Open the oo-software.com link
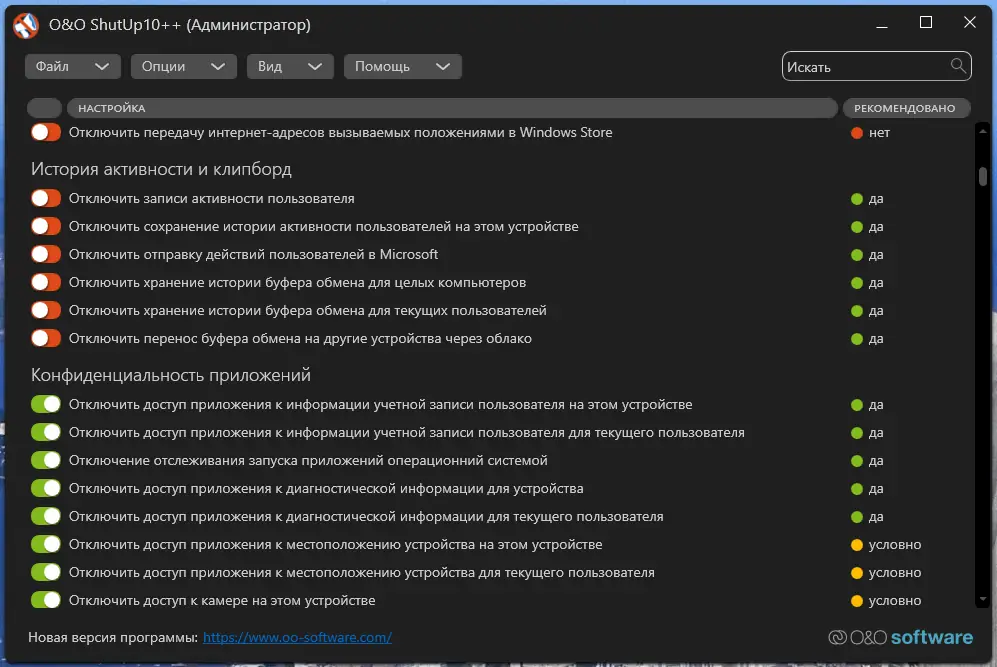 [297, 637]
